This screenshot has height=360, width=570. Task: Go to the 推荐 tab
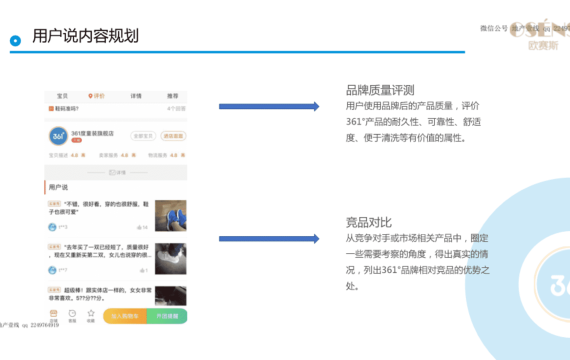173,96
